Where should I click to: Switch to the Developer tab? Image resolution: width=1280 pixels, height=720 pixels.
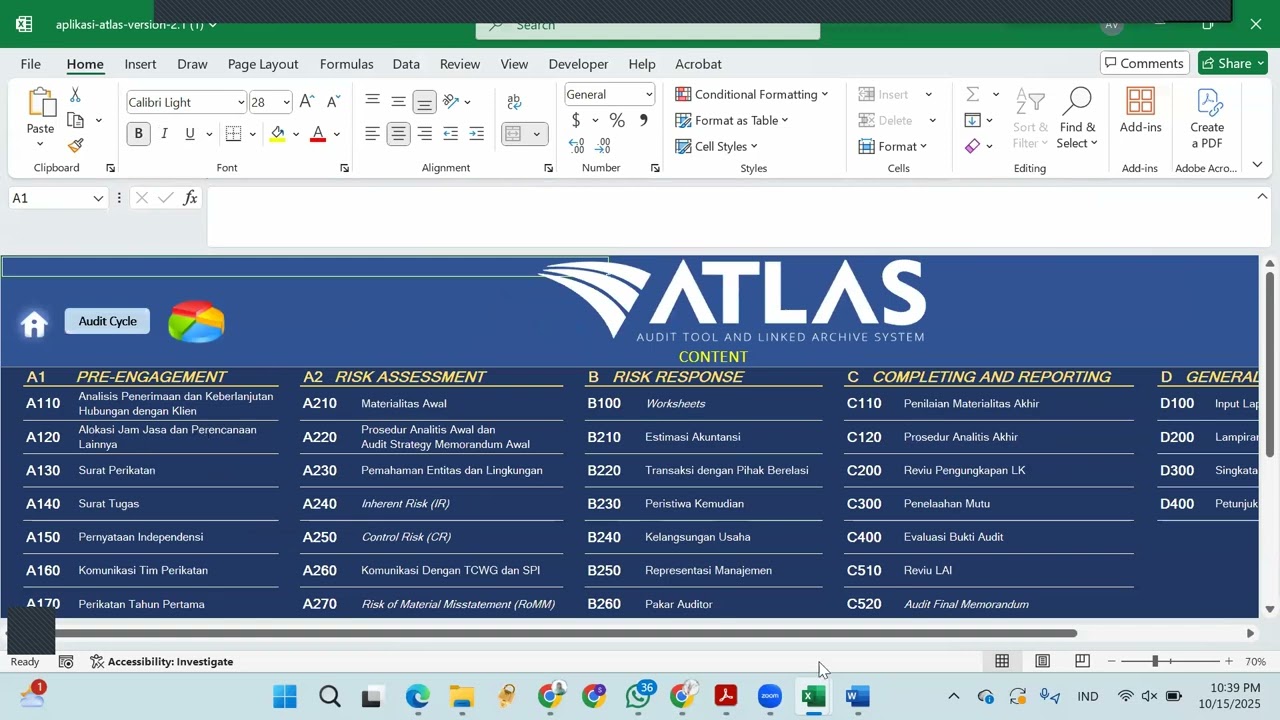pos(578,64)
